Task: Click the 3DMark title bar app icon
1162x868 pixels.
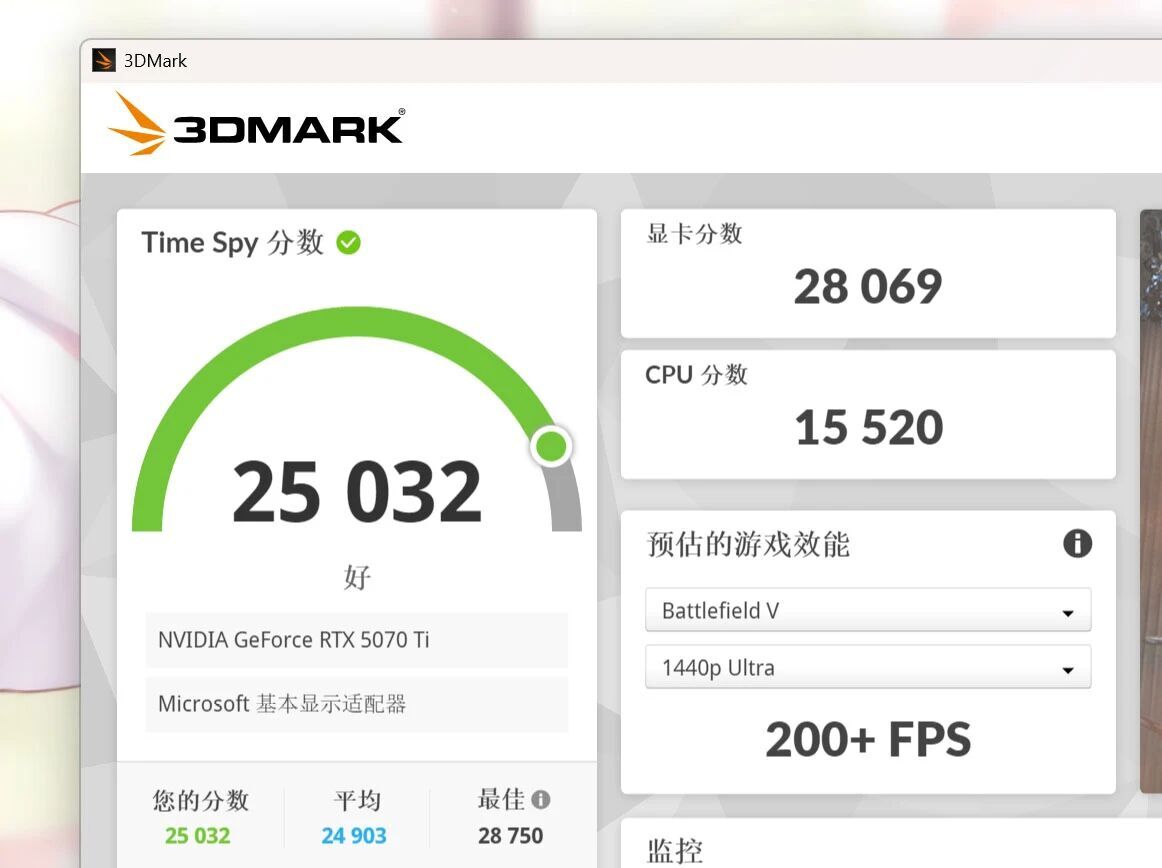Action: pyautogui.click(x=104, y=60)
